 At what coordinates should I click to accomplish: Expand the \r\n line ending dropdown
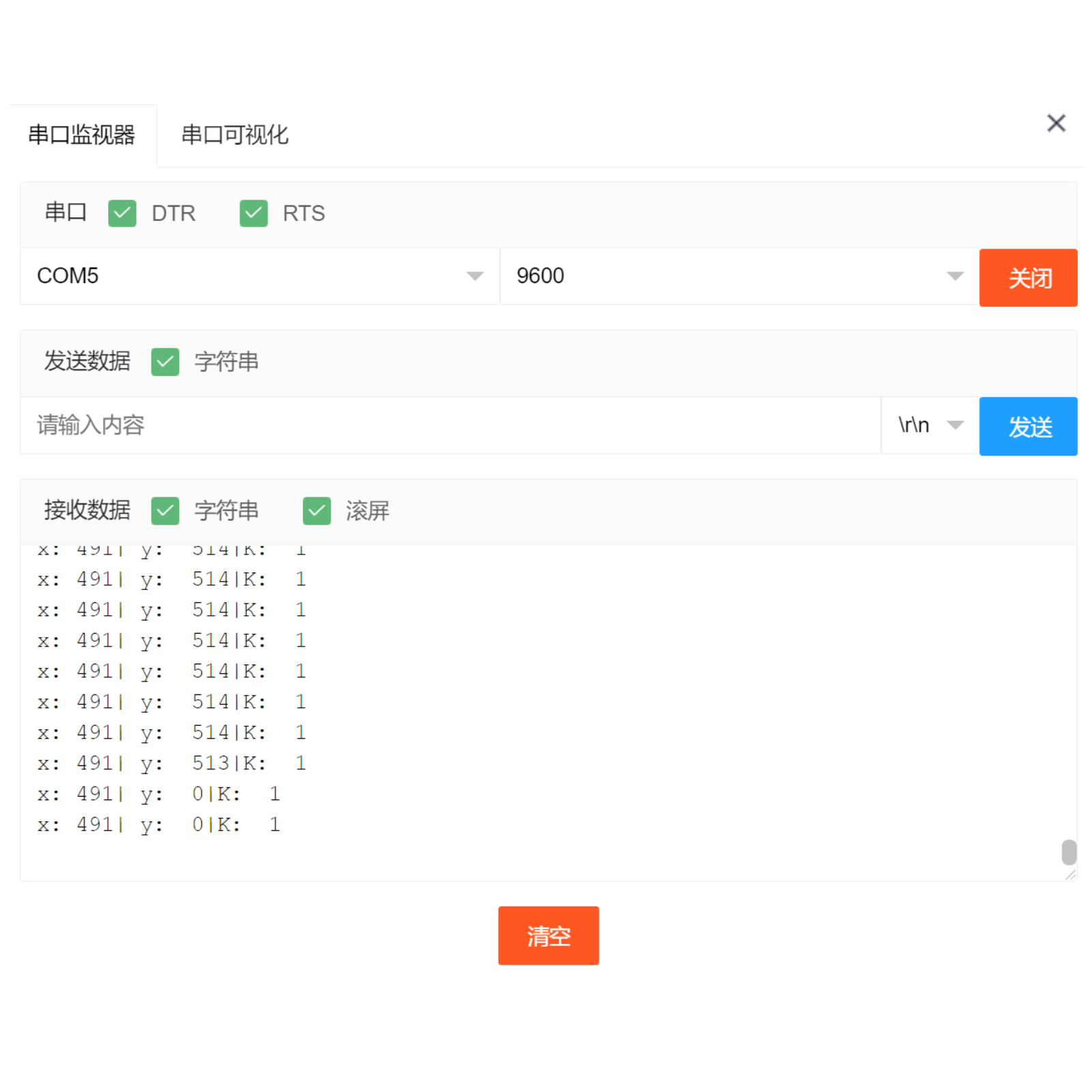[930, 426]
